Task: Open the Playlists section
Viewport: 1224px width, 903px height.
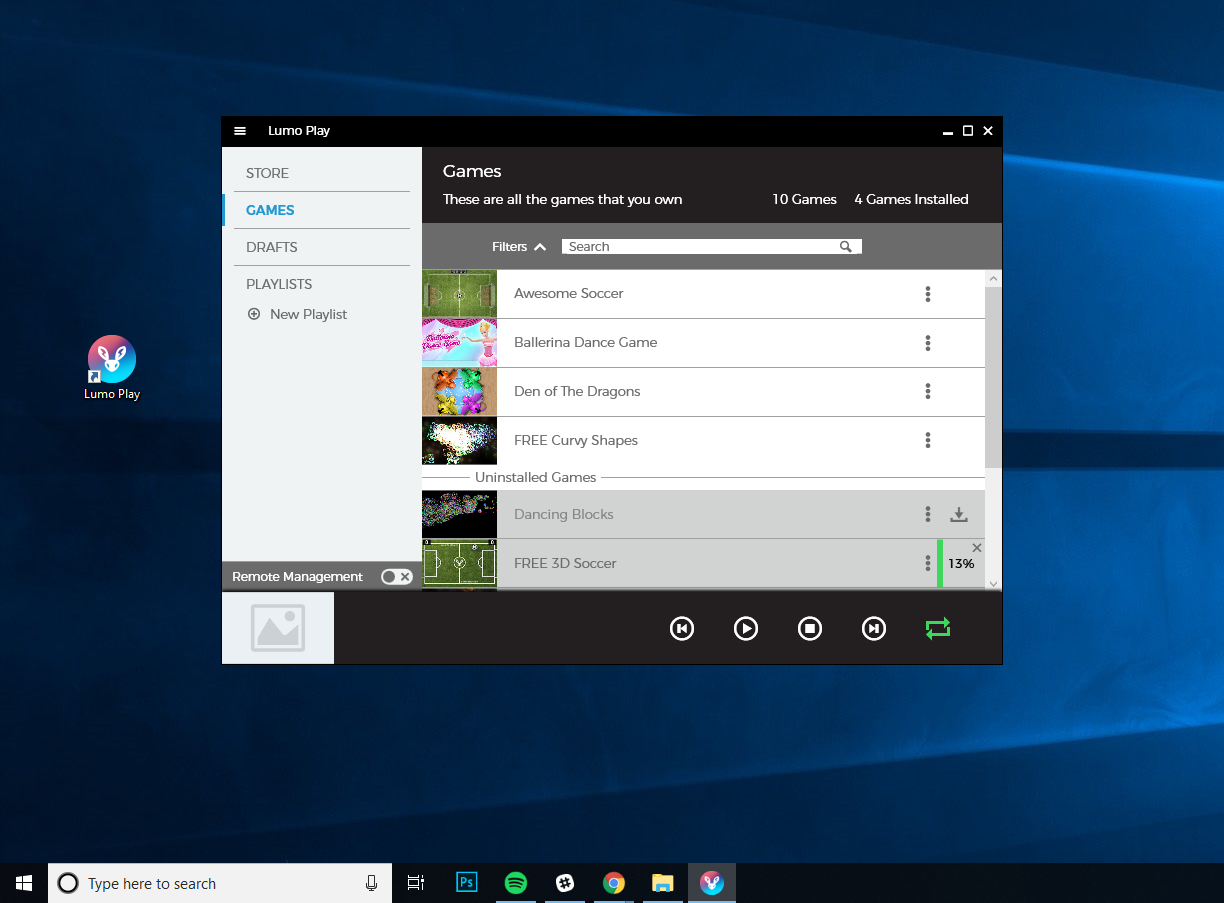Action: [x=279, y=284]
